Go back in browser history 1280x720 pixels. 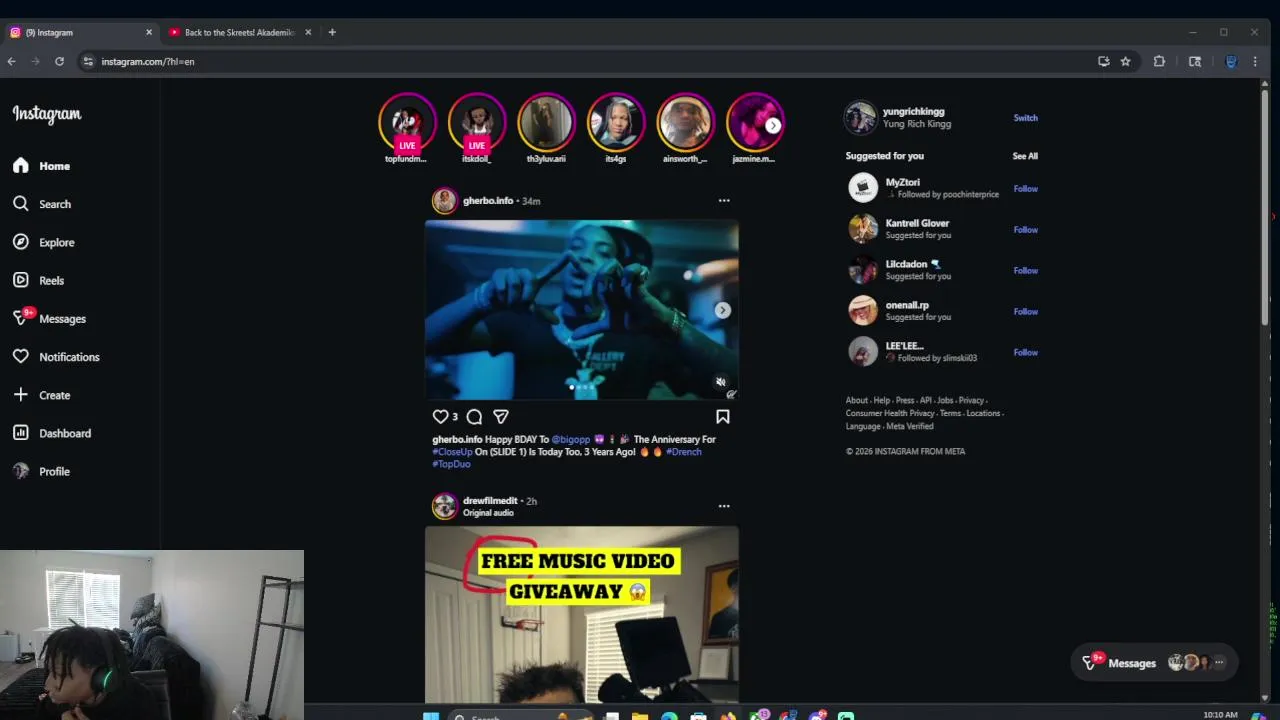(x=11, y=62)
